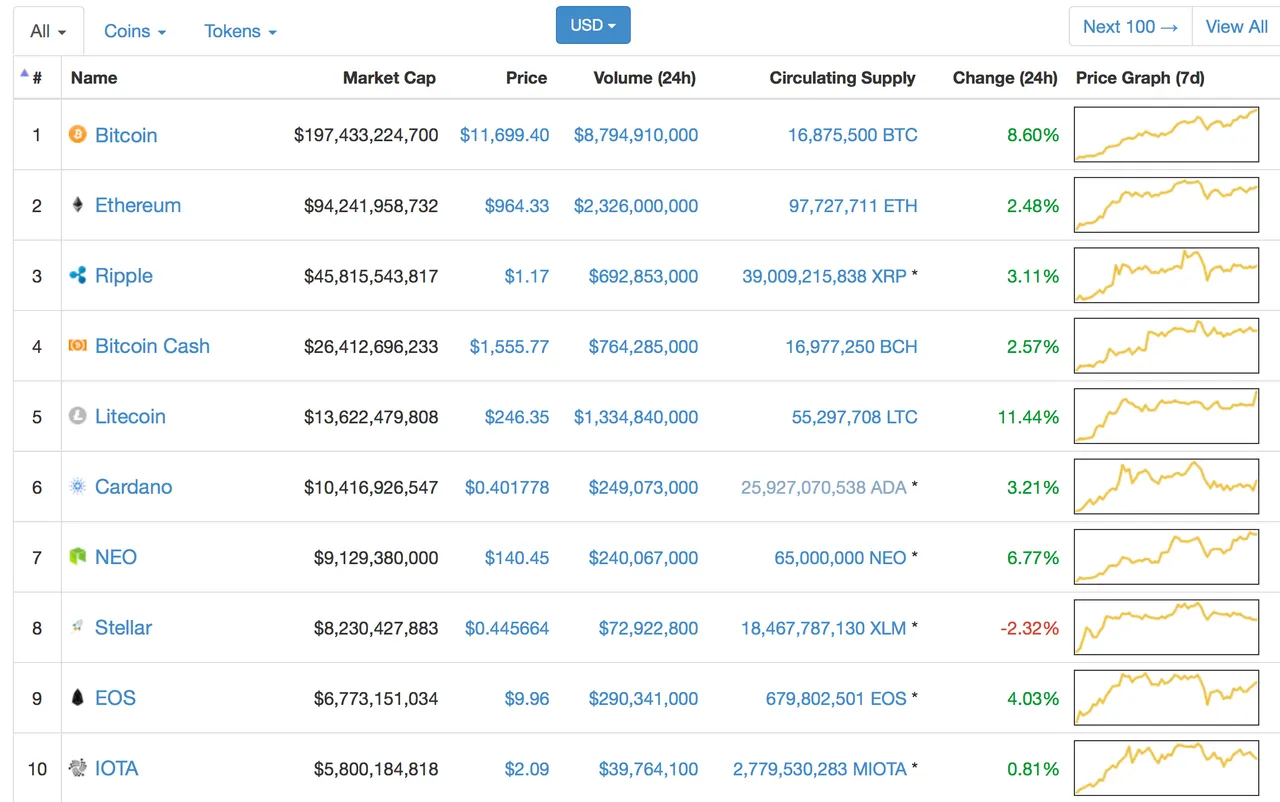This screenshot has height=802, width=1280.
Task: Click the NEO logo icon
Action: pos(77,557)
